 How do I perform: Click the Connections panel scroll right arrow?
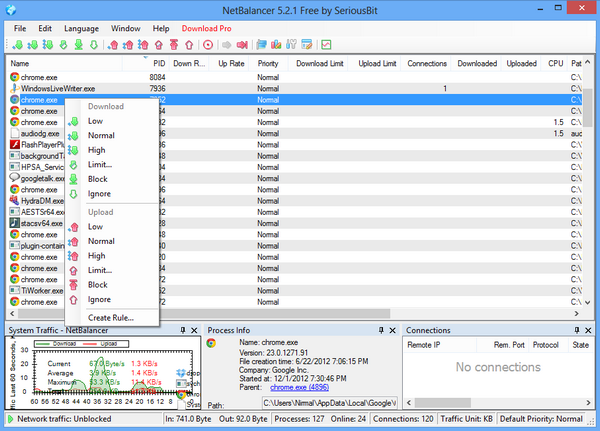(x=588, y=403)
